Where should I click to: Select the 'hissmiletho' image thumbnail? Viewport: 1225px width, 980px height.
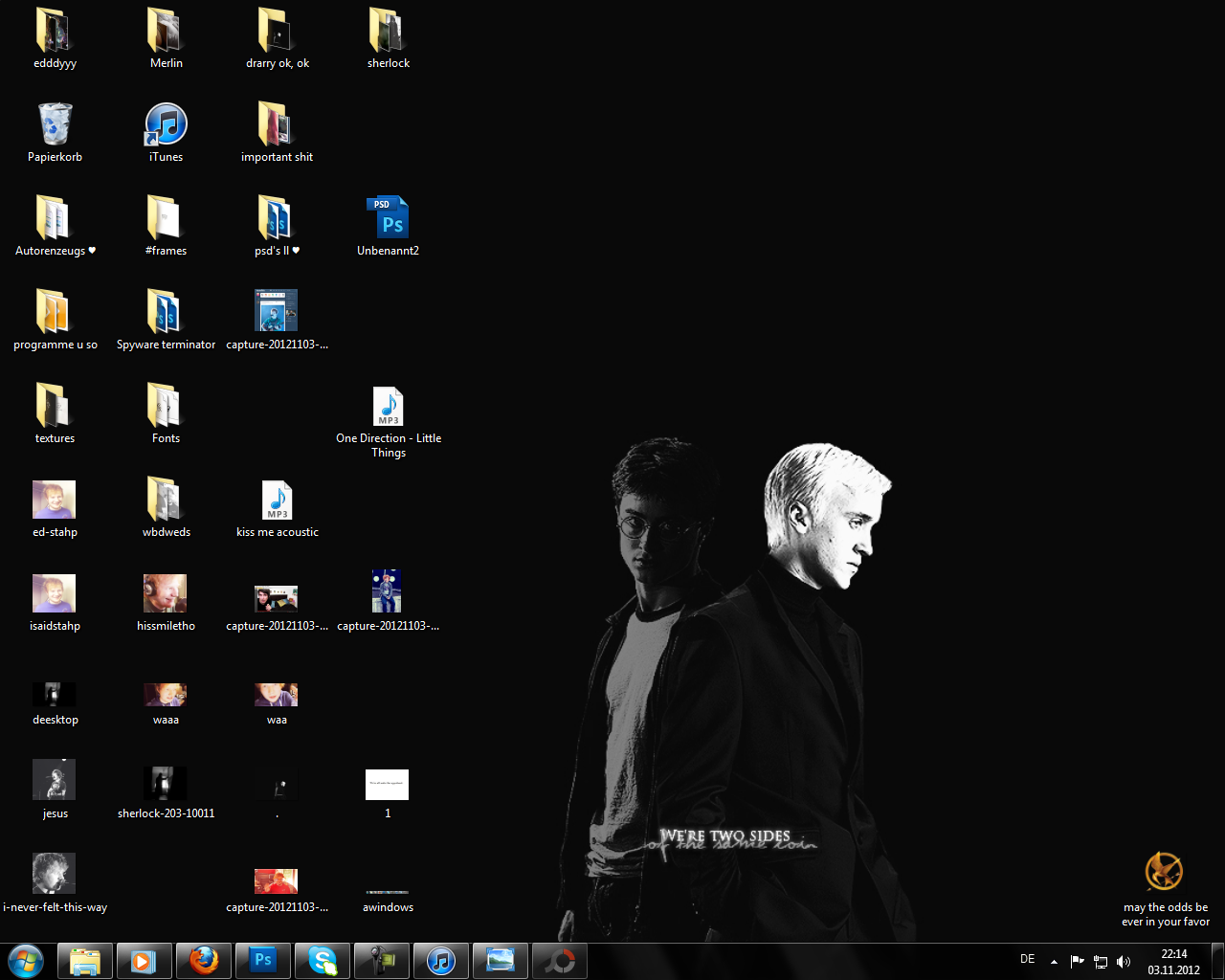click(x=166, y=594)
